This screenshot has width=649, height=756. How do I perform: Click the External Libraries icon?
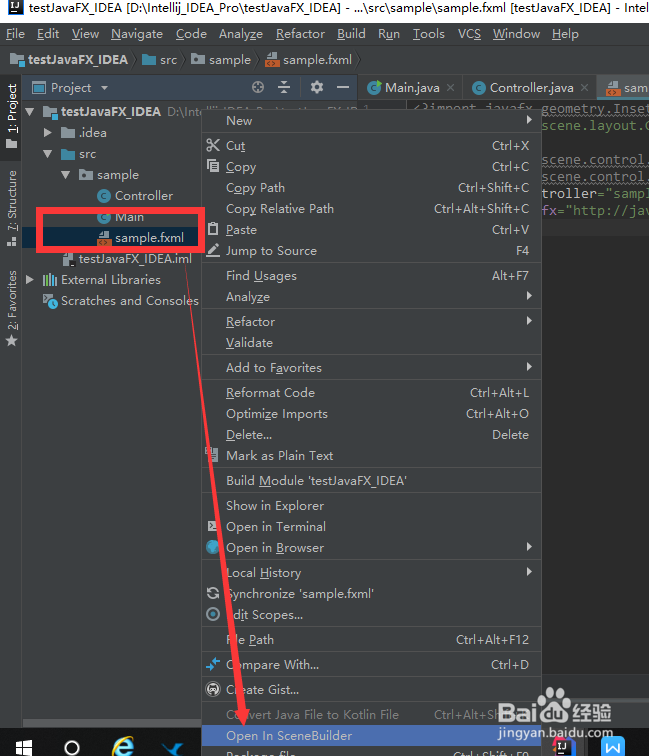[50, 280]
